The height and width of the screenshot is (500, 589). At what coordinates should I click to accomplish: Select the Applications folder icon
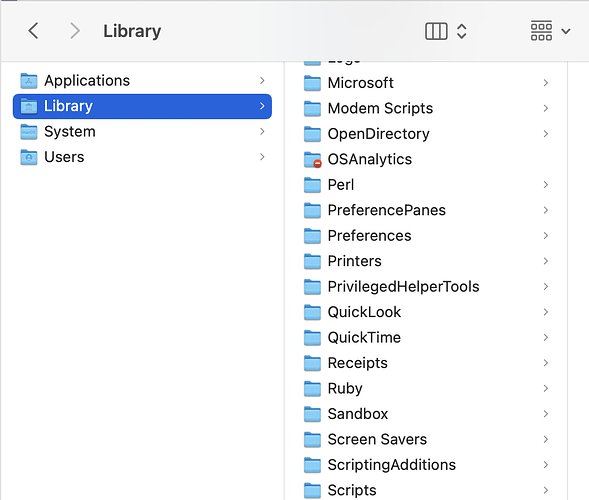click(x=29, y=81)
